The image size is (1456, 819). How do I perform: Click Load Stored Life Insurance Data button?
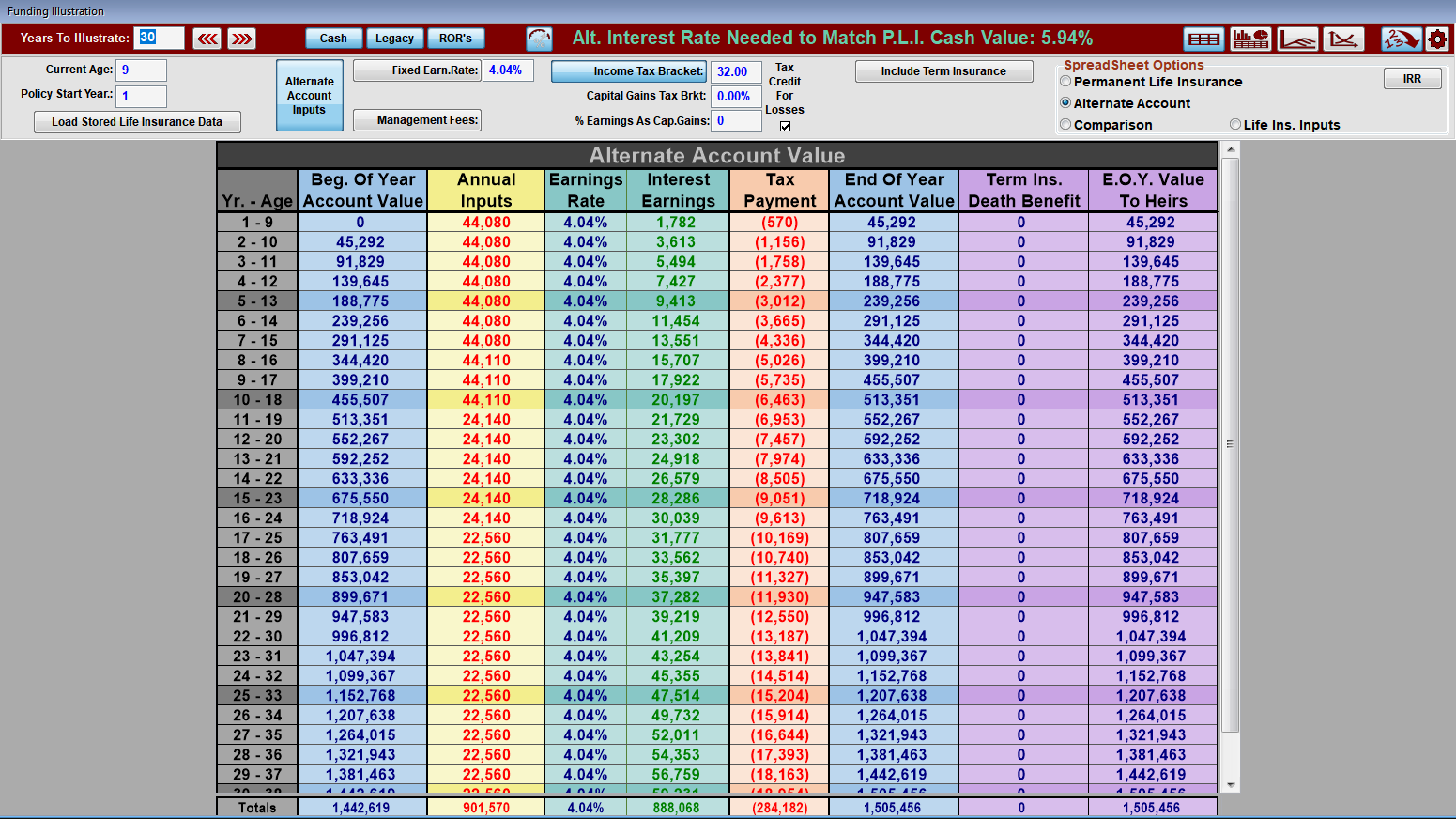click(x=137, y=122)
